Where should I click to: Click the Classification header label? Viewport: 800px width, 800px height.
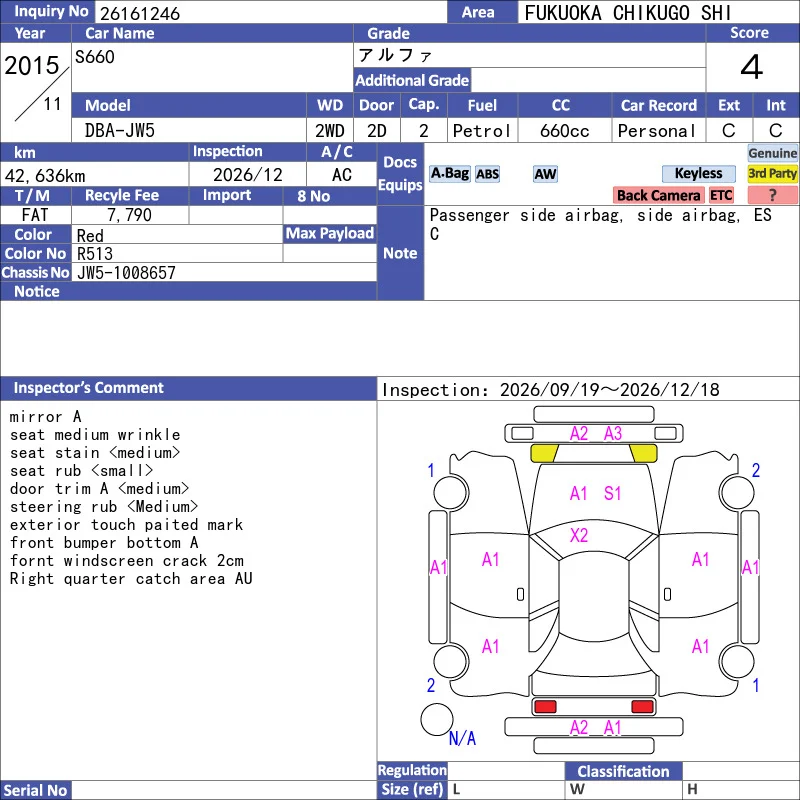click(x=623, y=771)
